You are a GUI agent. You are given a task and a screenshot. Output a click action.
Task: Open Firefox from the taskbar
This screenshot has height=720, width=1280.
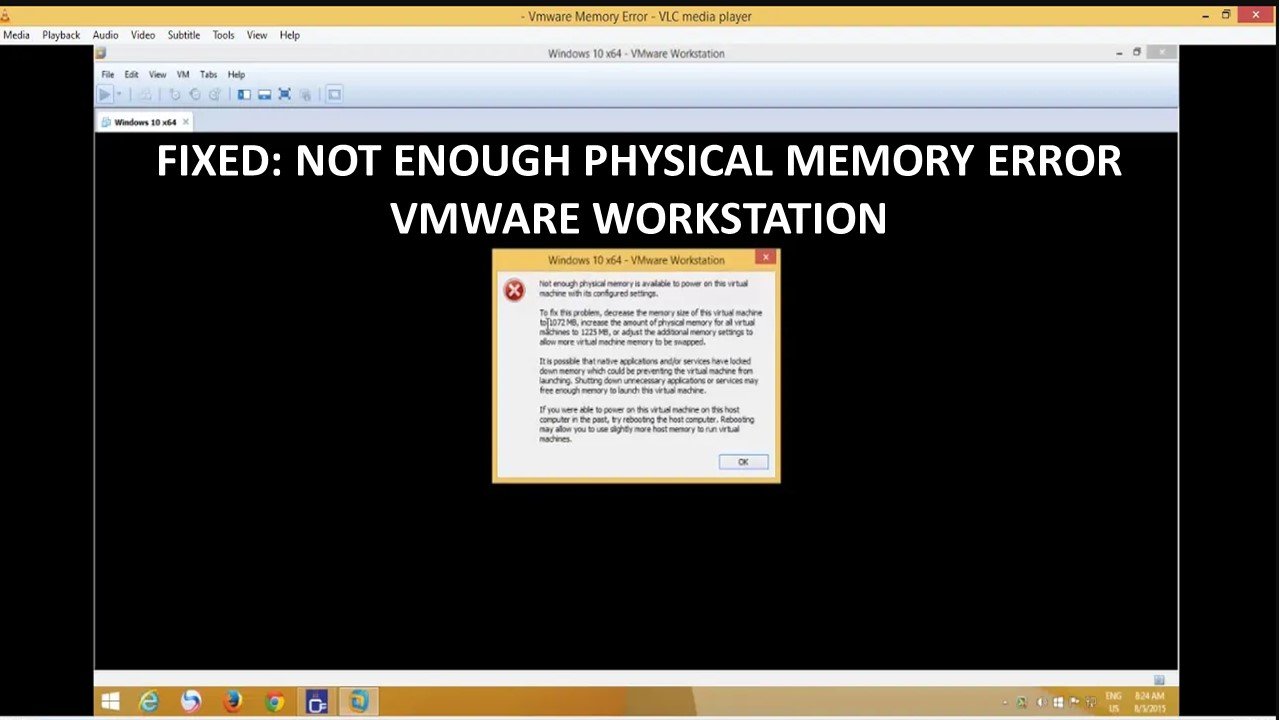(232, 701)
